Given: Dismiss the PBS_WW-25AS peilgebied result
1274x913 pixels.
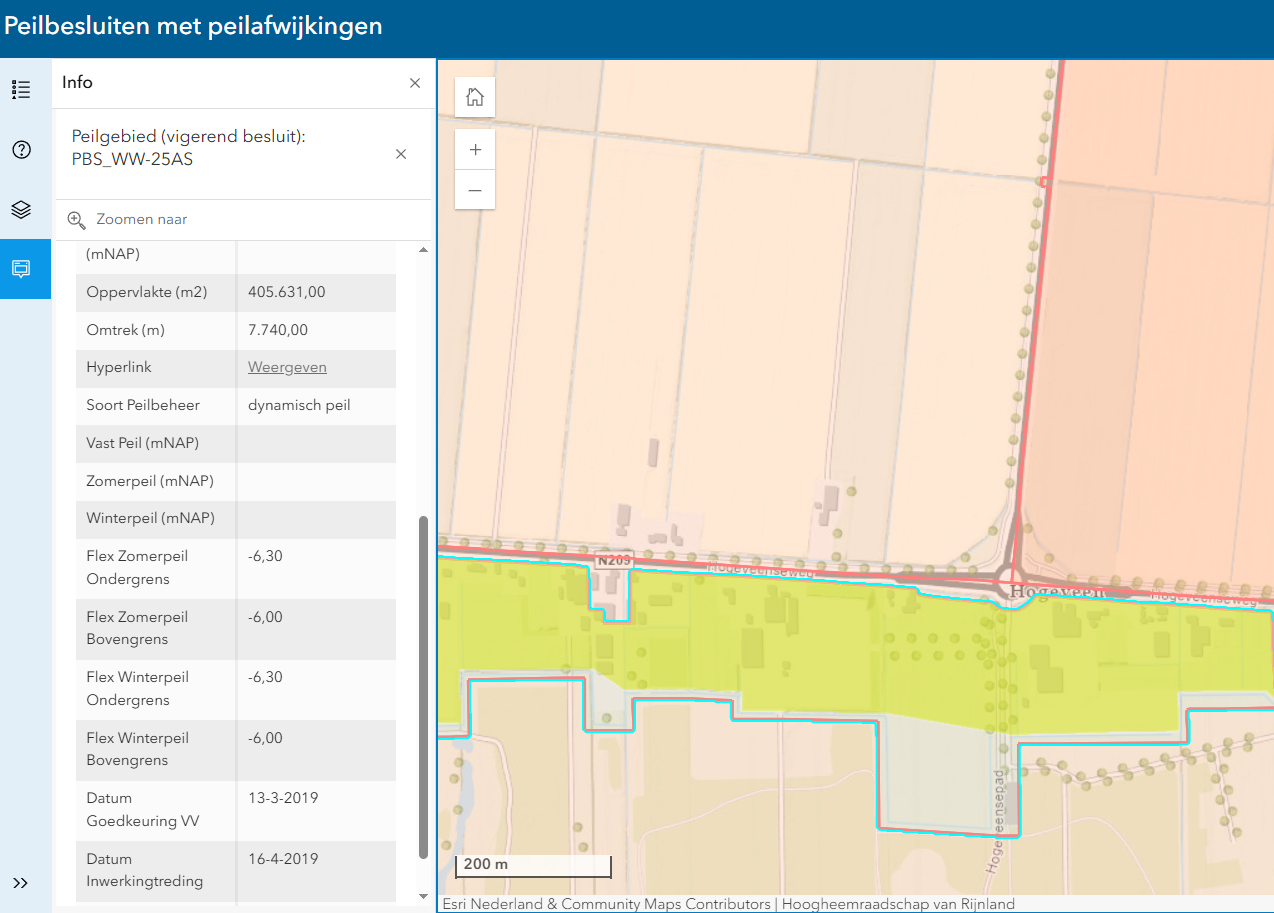Looking at the screenshot, I should (x=401, y=154).
